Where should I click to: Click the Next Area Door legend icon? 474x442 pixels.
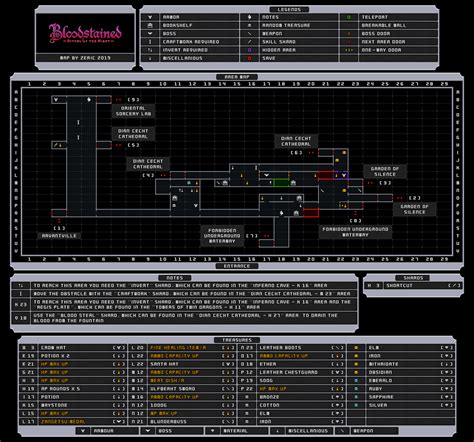(349, 42)
